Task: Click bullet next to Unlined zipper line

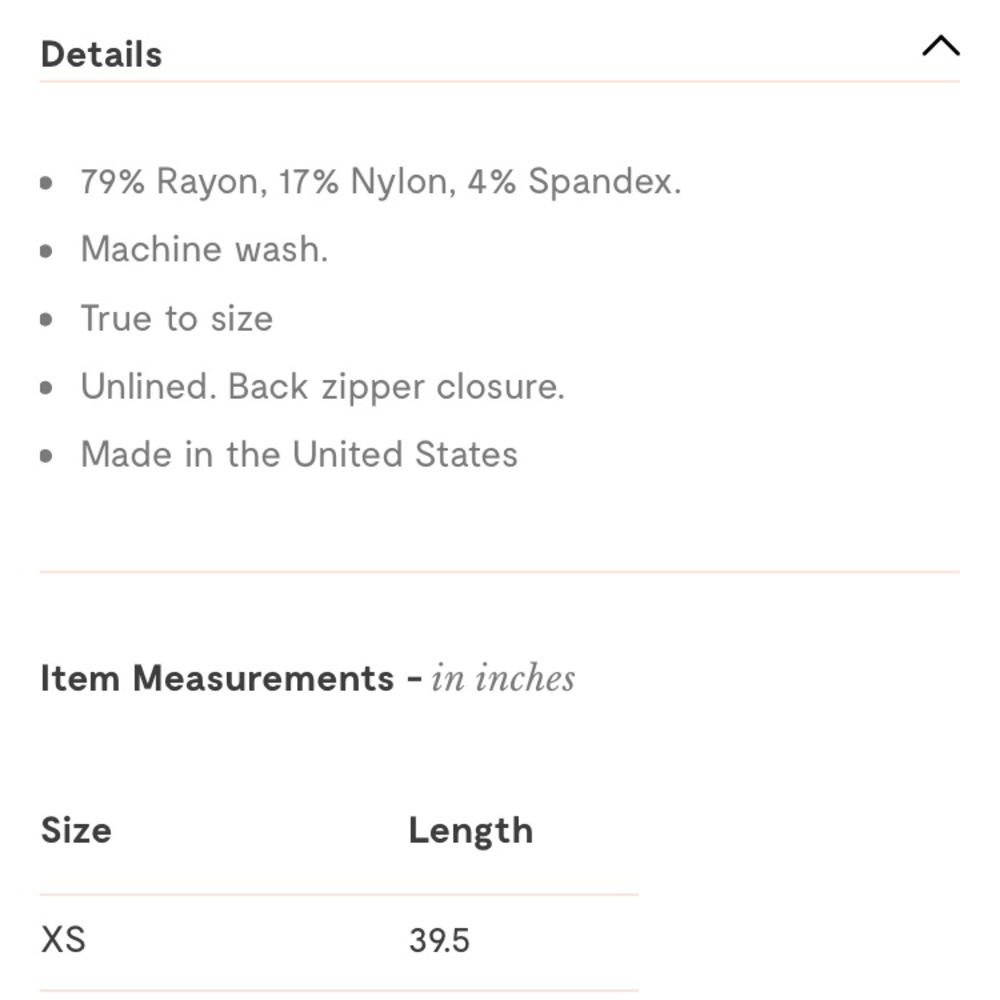Action: tap(46, 389)
